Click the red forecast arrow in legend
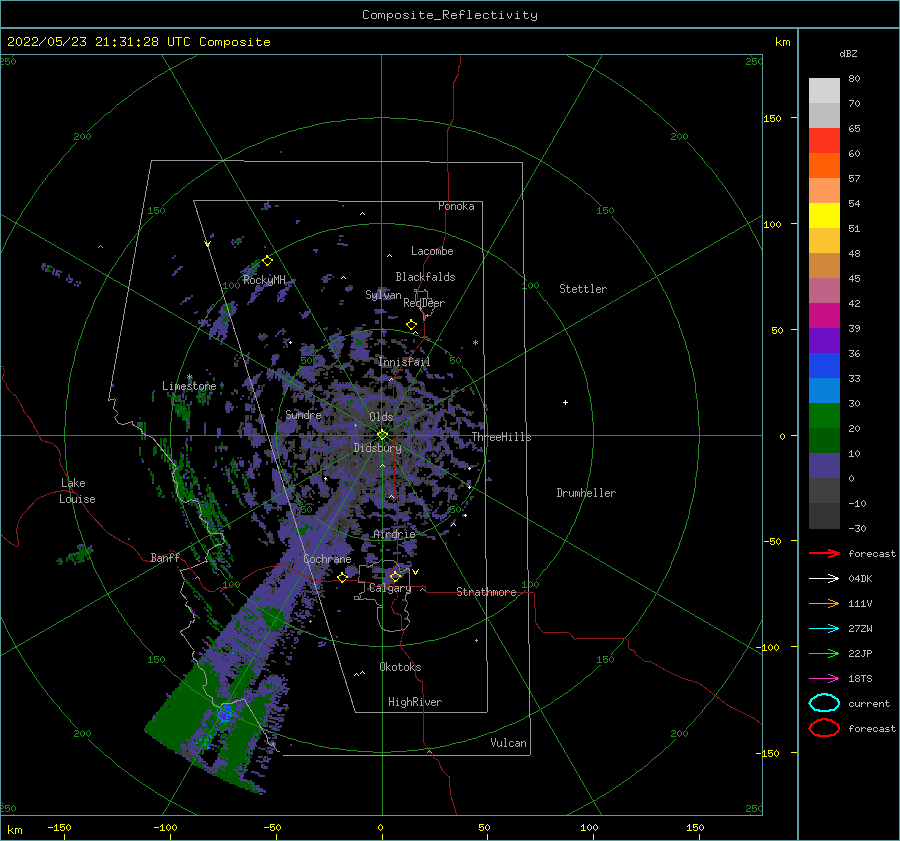Image resolution: width=900 pixels, height=841 pixels. click(x=824, y=553)
